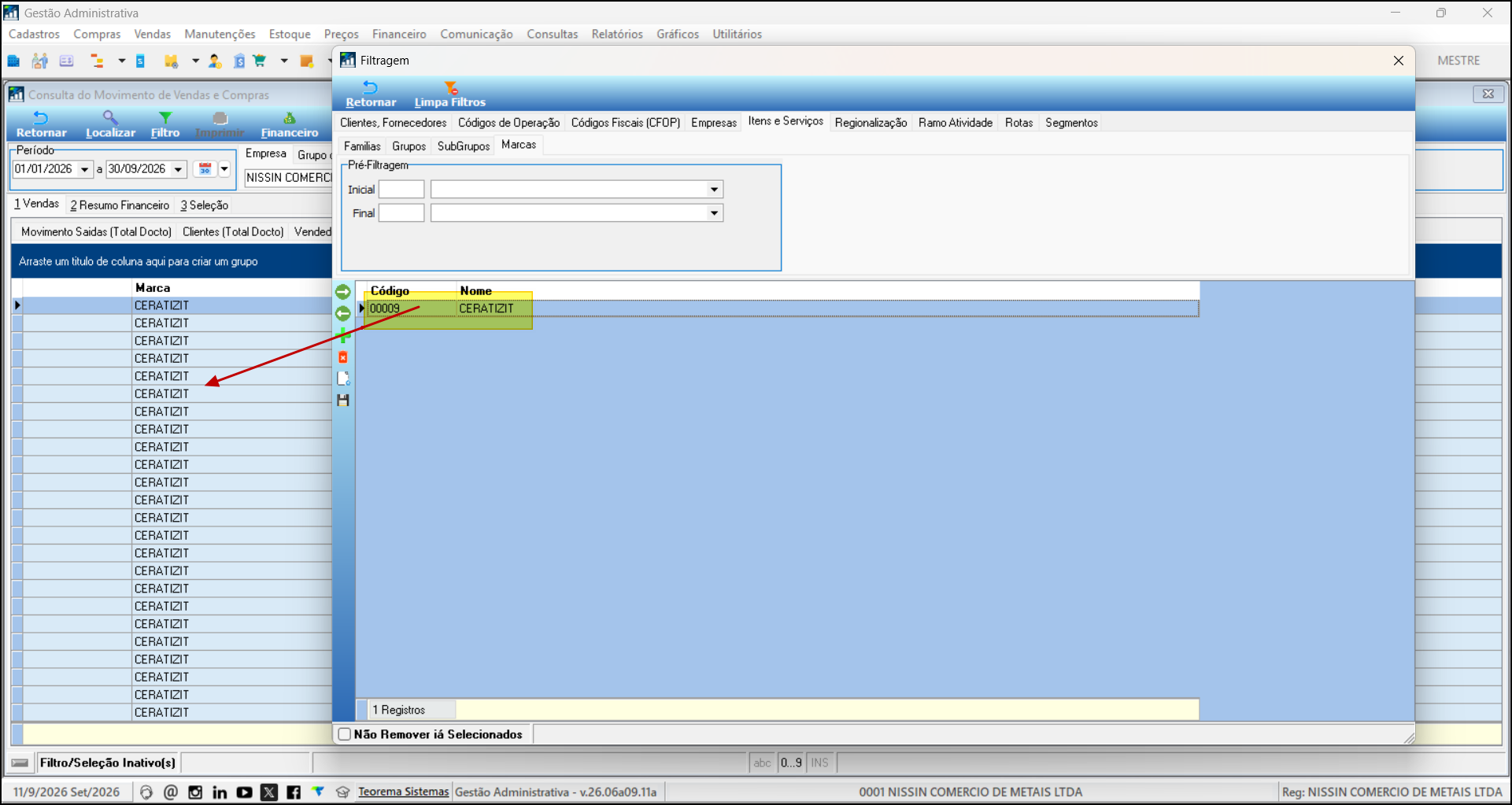Click the Inicial code input field
Screen dimensions: 1512x805
point(401,190)
